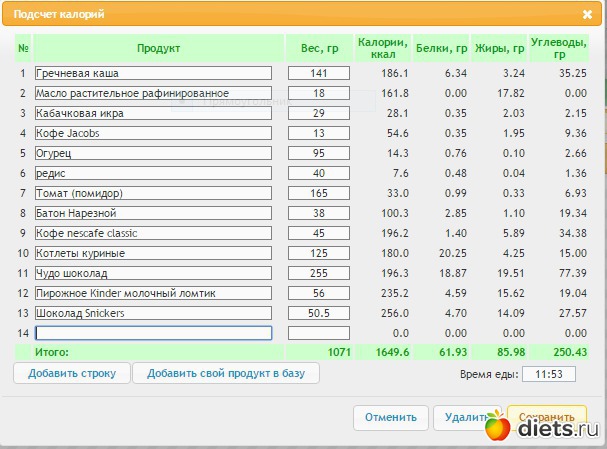Edit the Чудо шоколад product name

(x=154, y=273)
